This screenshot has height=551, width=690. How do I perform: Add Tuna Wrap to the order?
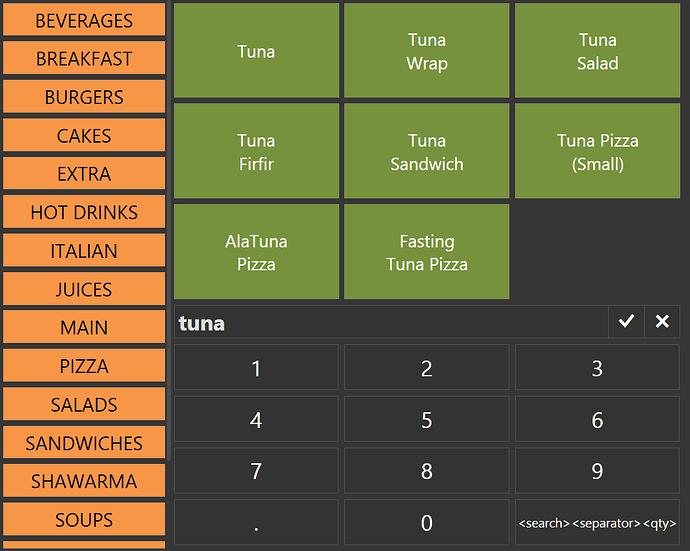pyautogui.click(x=427, y=51)
